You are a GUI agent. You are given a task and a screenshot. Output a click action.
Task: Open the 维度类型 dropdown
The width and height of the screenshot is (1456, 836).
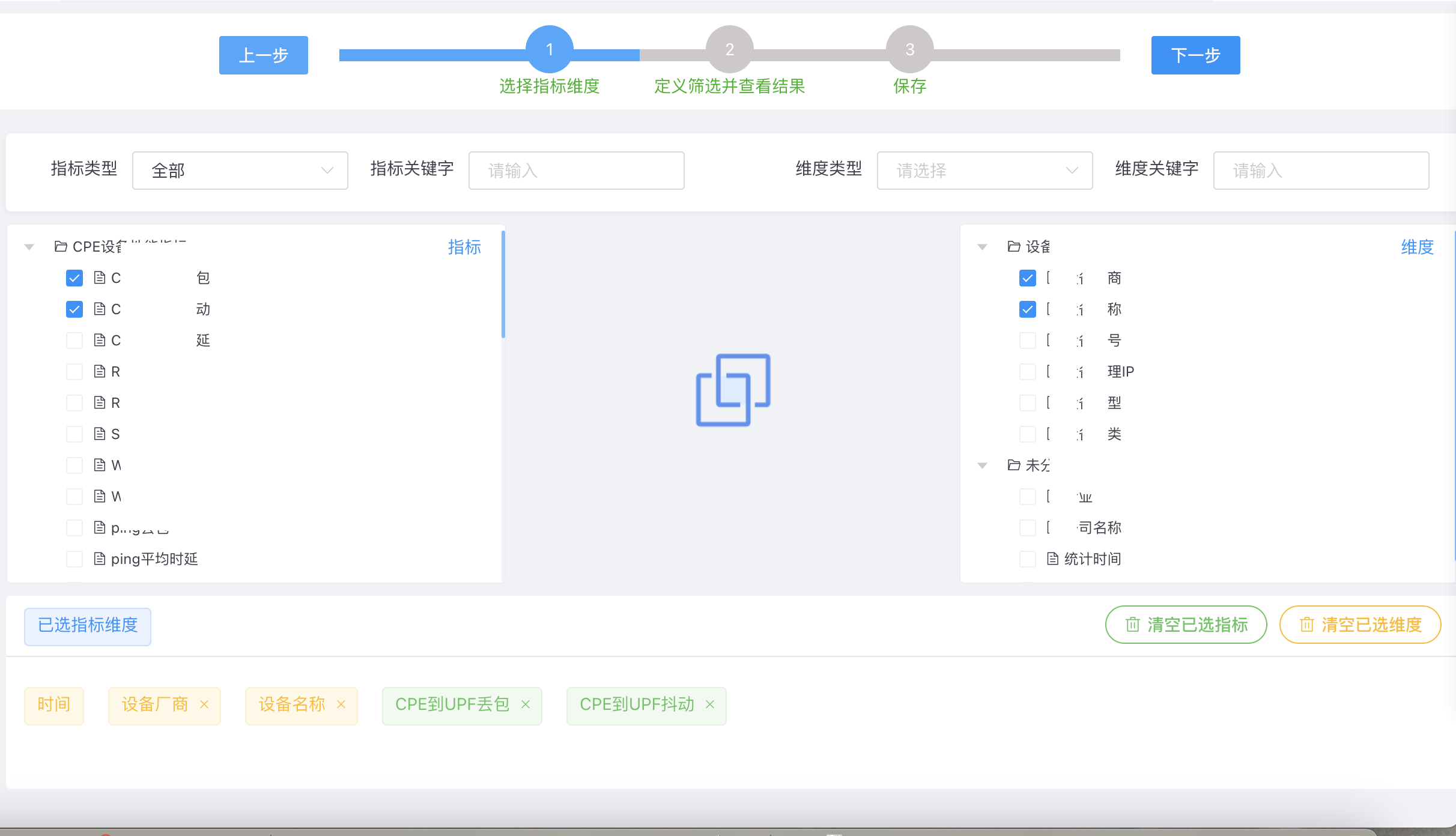(985, 171)
